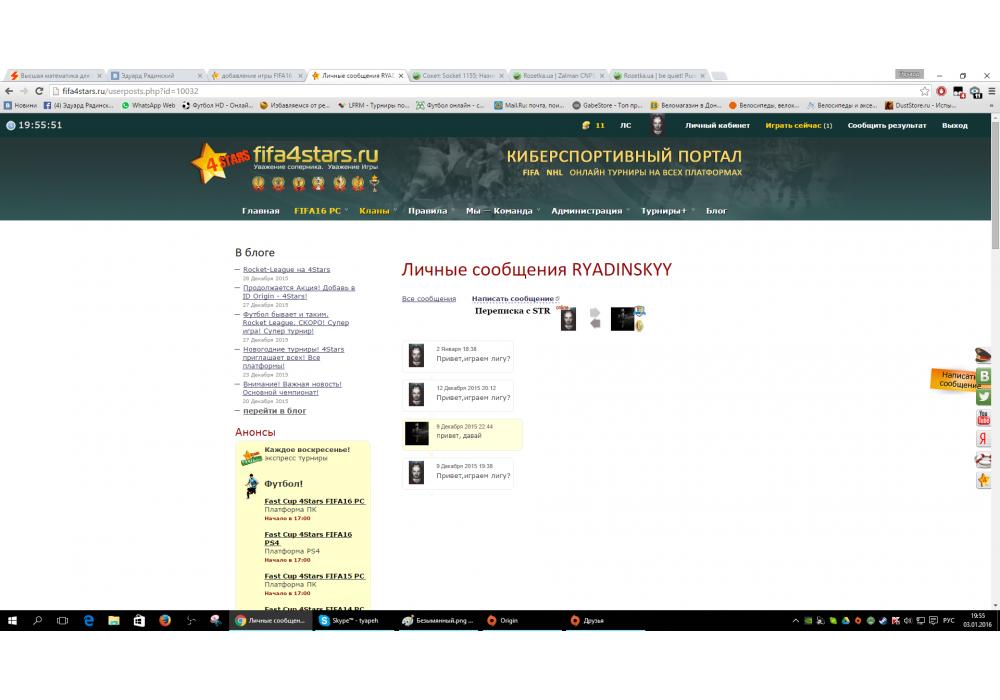The width and height of the screenshot is (1000, 700).
Task: Click the browser reload button
Action: [x=39, y=91]
